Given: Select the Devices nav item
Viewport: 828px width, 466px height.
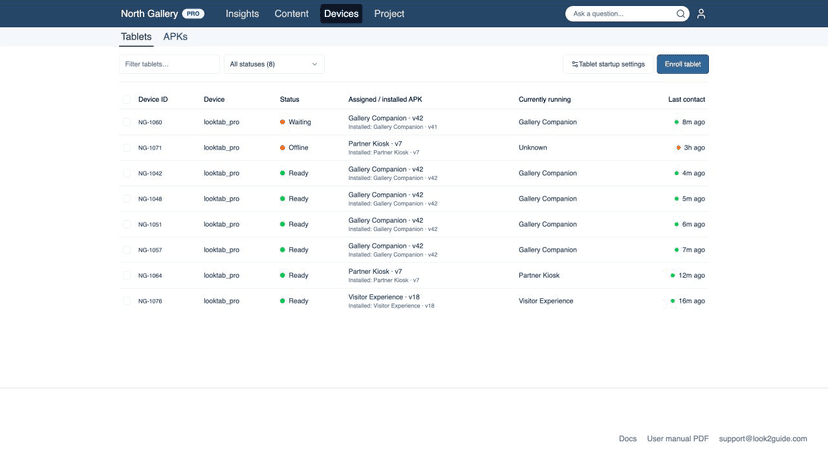Looking at the screenshot, I should (341, 14).
